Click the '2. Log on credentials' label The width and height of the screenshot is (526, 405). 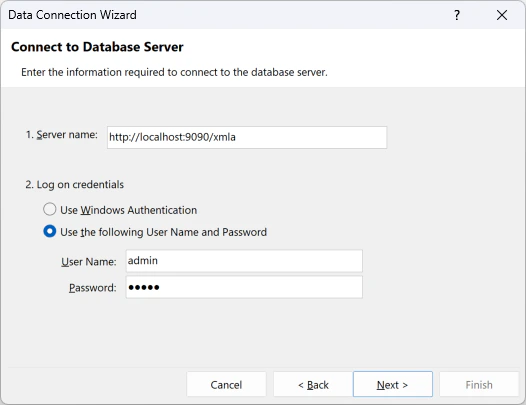click(74, 185)
